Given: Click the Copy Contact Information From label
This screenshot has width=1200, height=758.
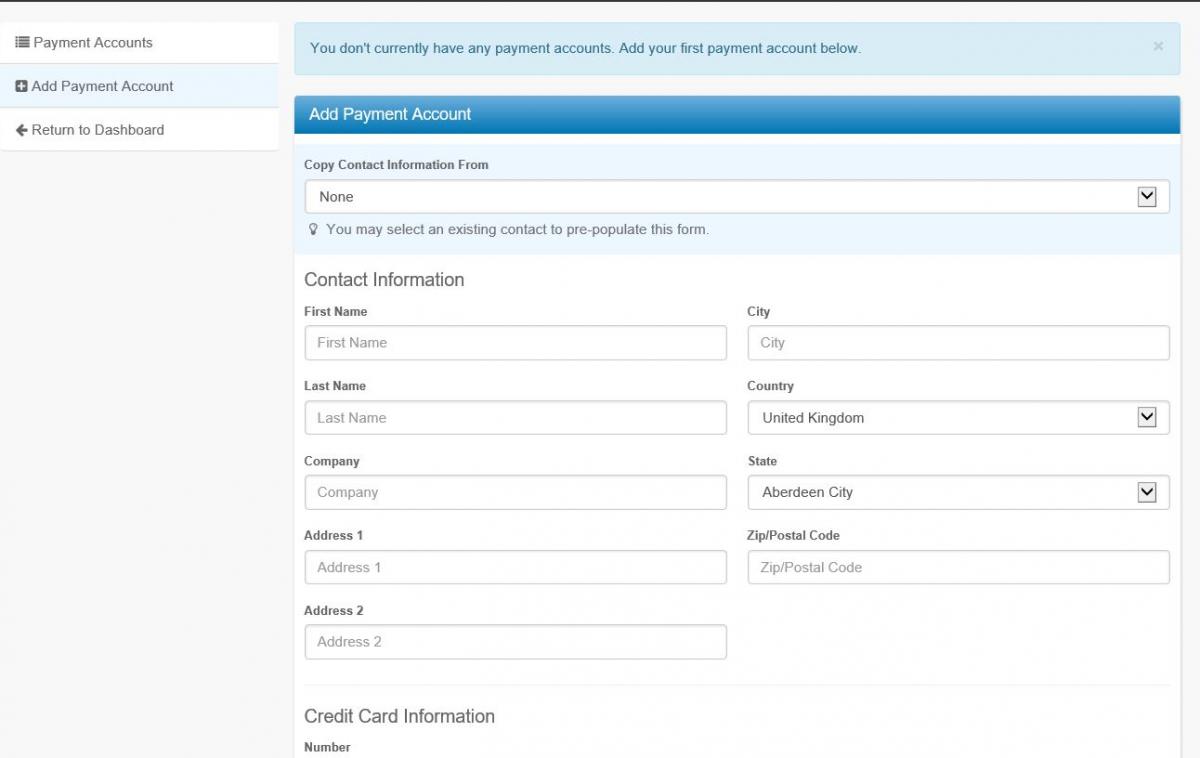Looking at the screenshot, I should click(x=396, y=165).
